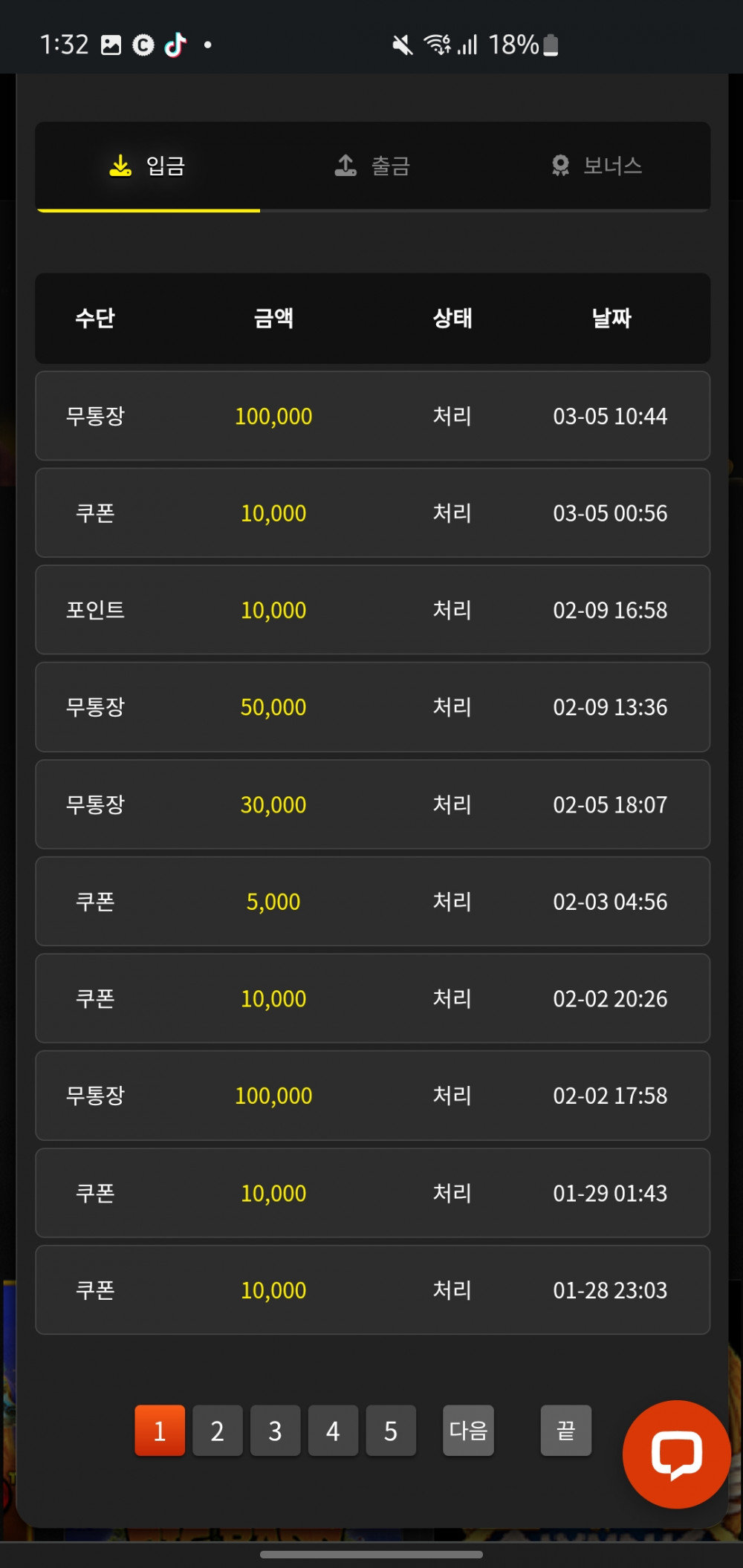Select the 입금 tab
The image size is (743, 1568).
pyautogui.click(x=148, y=166)
